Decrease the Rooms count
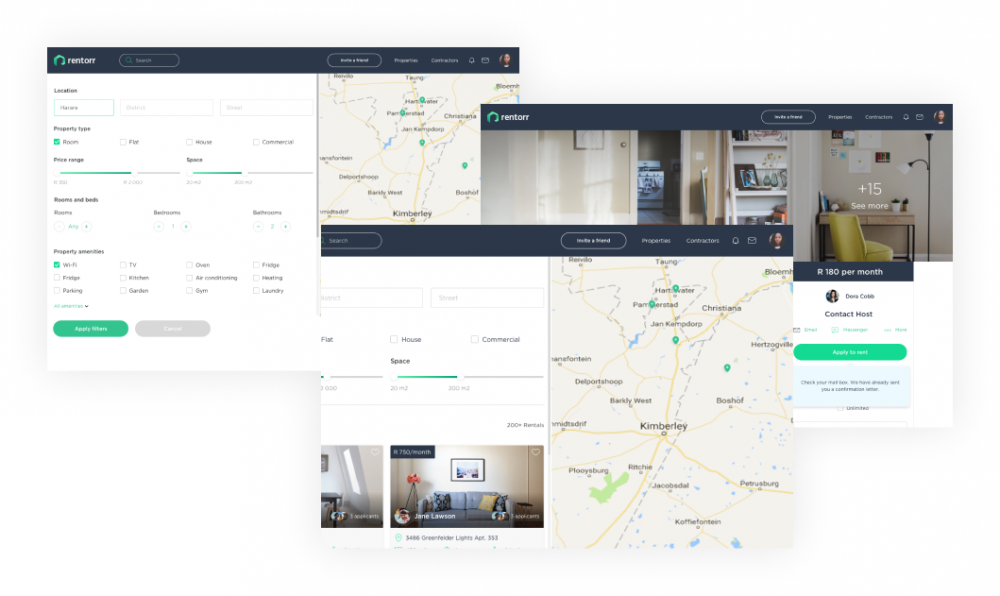Viewport: 1000px width, 596px height. (59, 226)
